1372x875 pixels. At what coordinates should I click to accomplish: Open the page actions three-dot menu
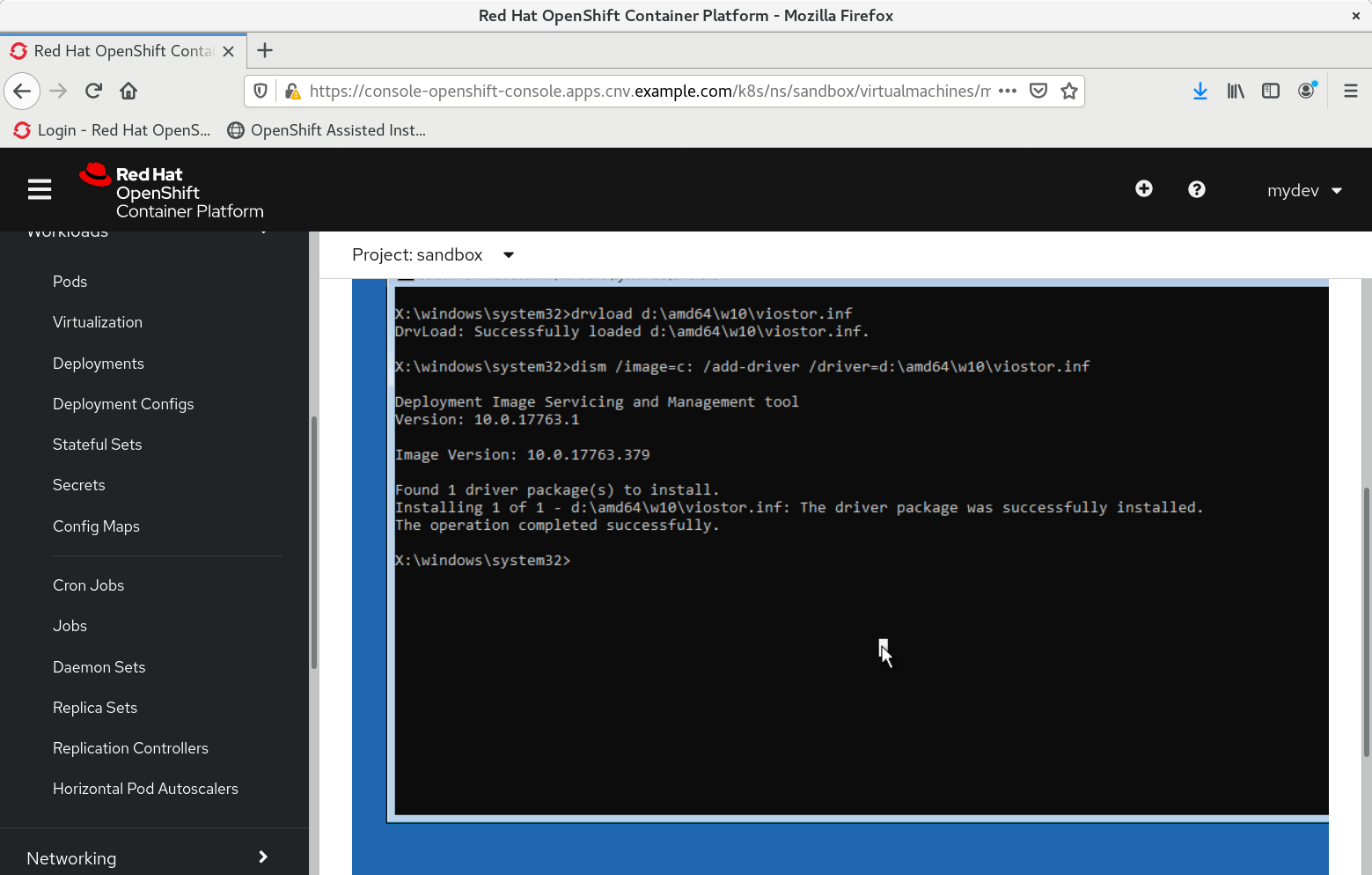[1008, 91]
